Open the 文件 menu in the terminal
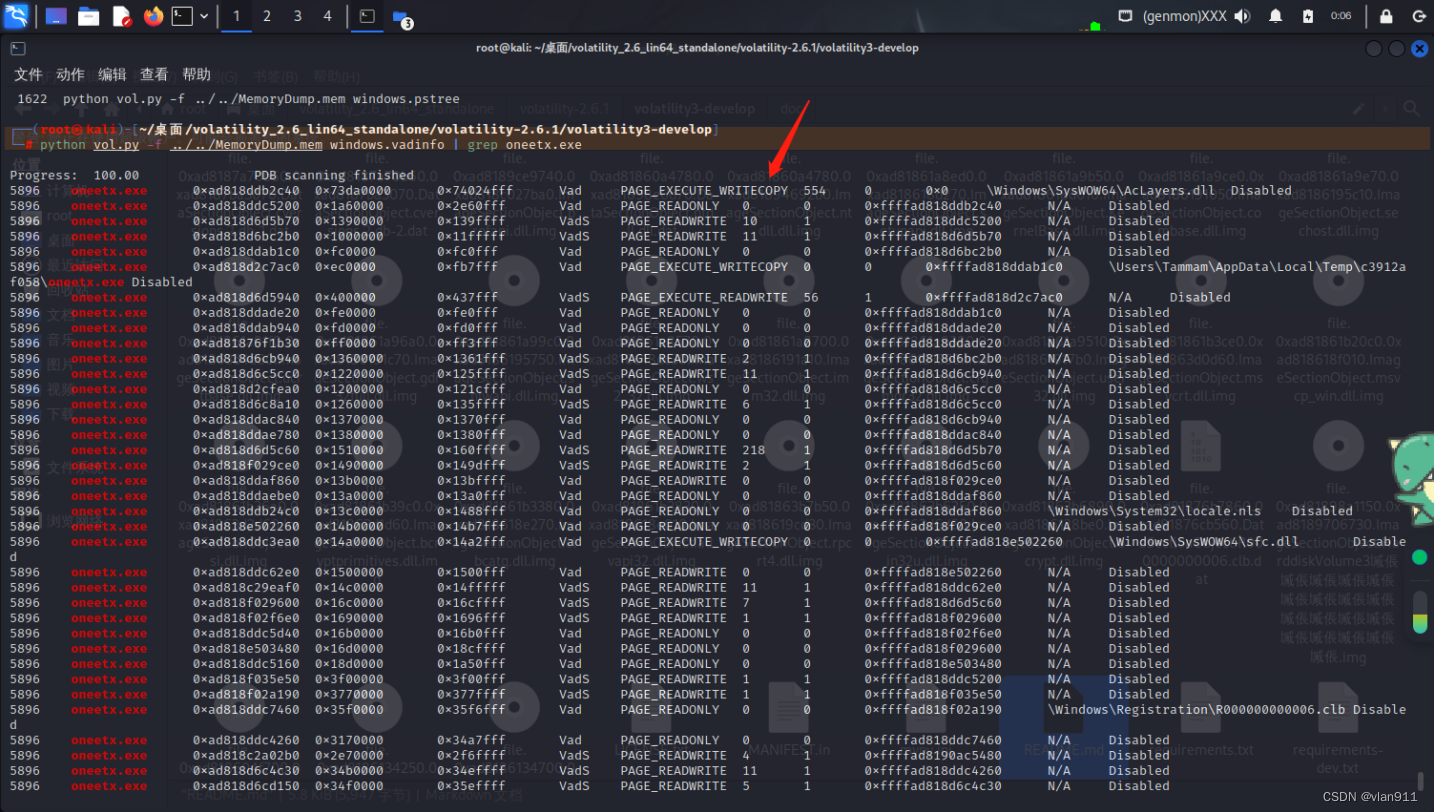Image resolution: width=1434 pixels, height=812 pixels. coord(28,75)
